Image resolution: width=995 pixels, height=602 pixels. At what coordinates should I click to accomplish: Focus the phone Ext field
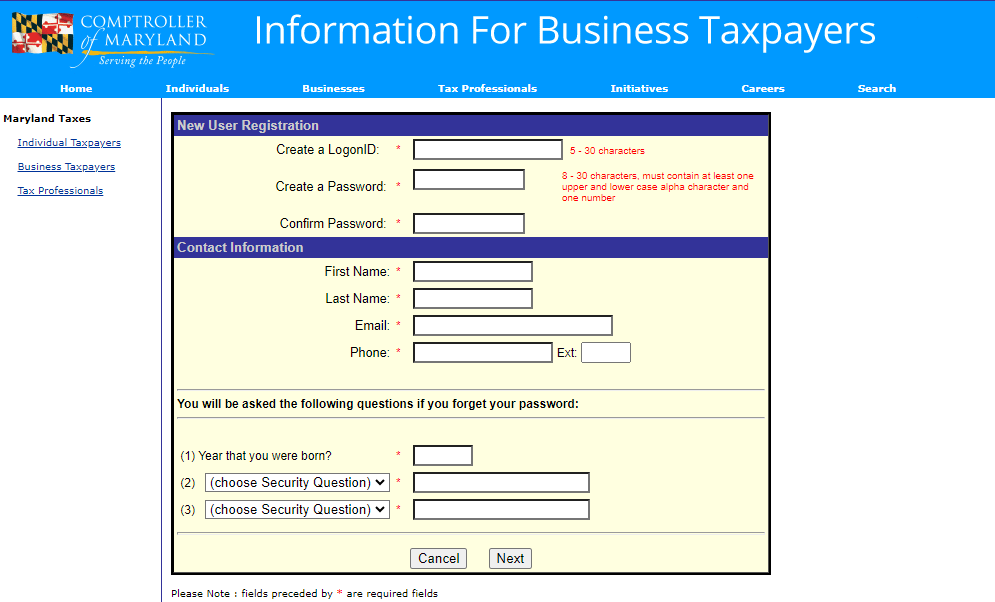(606, 353)
